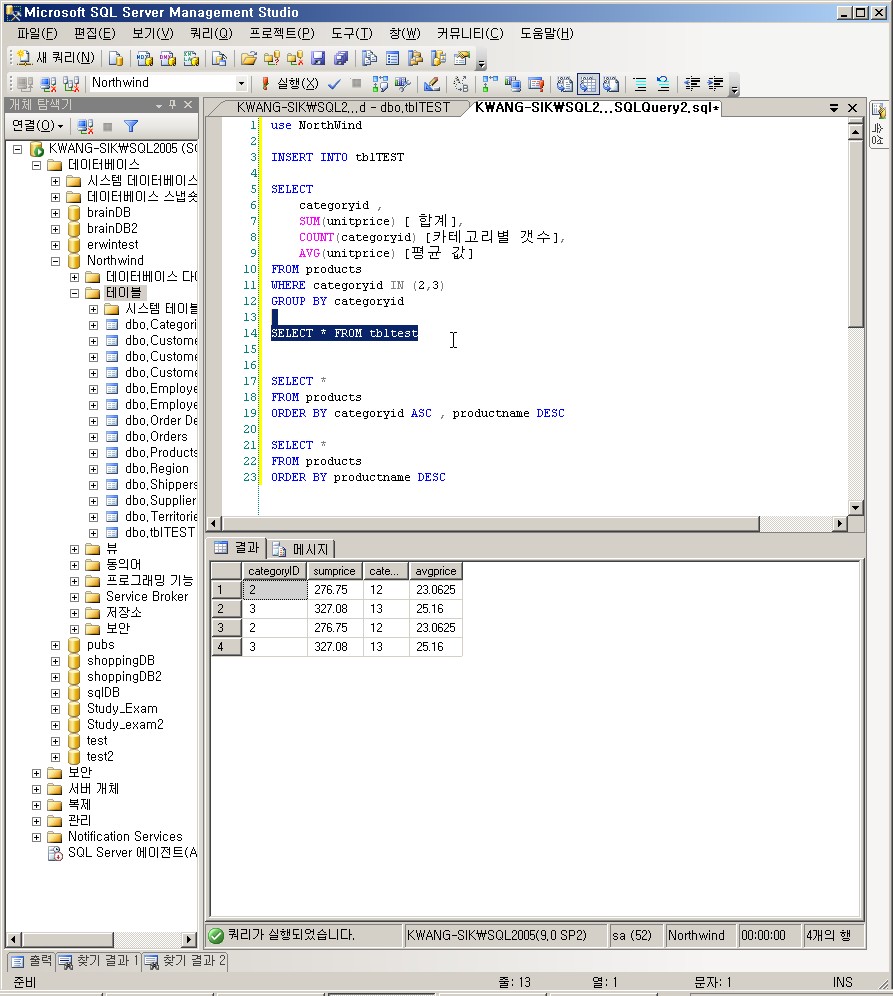Click Decrease Indent toolbar icon
893x996 pixels.
point(692,83)
